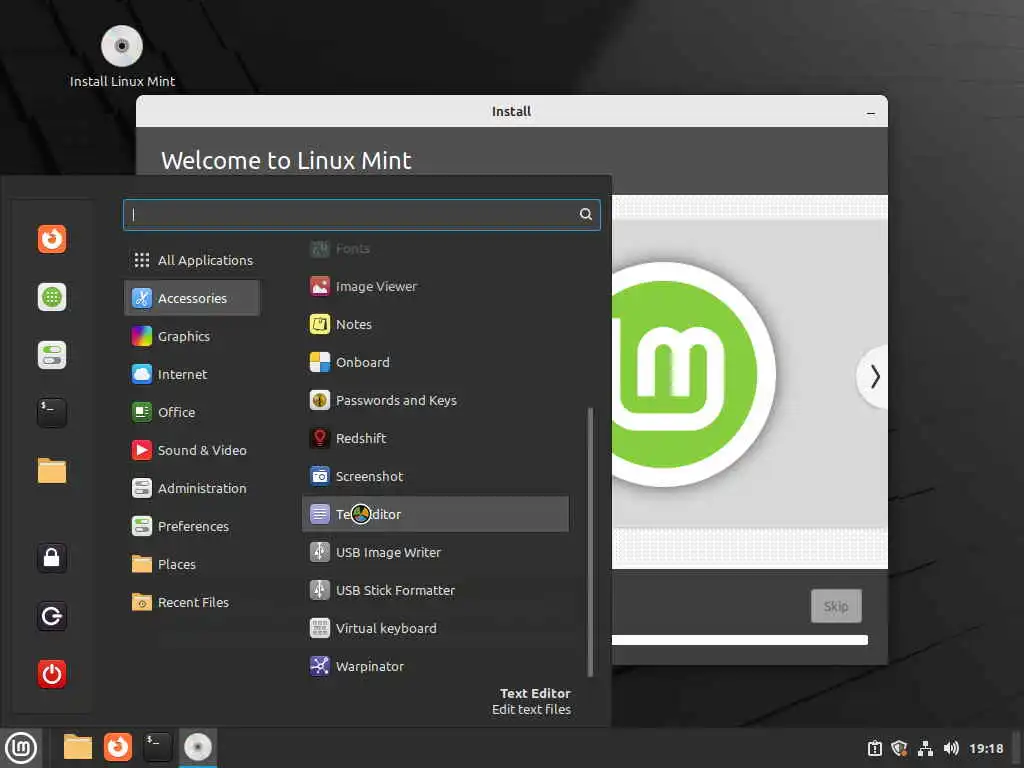The image size is (1024, 768).
Task: Open System Settings toggle icon in menu sidebar
Action: click(x=52, y=355)
